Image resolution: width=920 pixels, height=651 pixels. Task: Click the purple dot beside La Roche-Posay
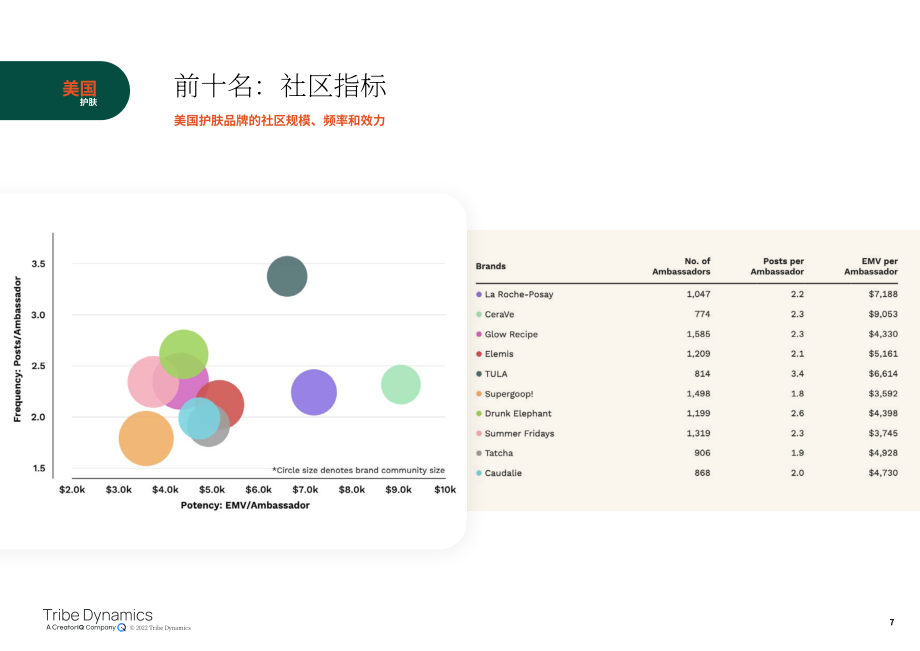click(479, 294)
